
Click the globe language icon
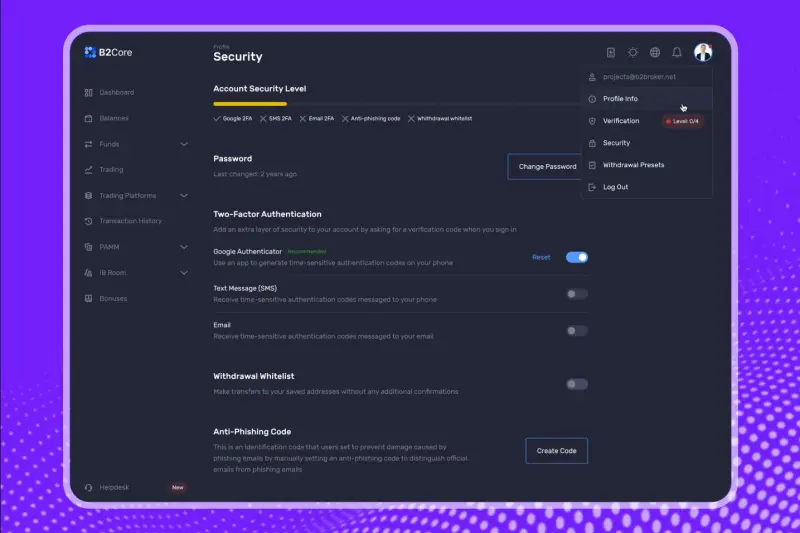pos(655,52)
